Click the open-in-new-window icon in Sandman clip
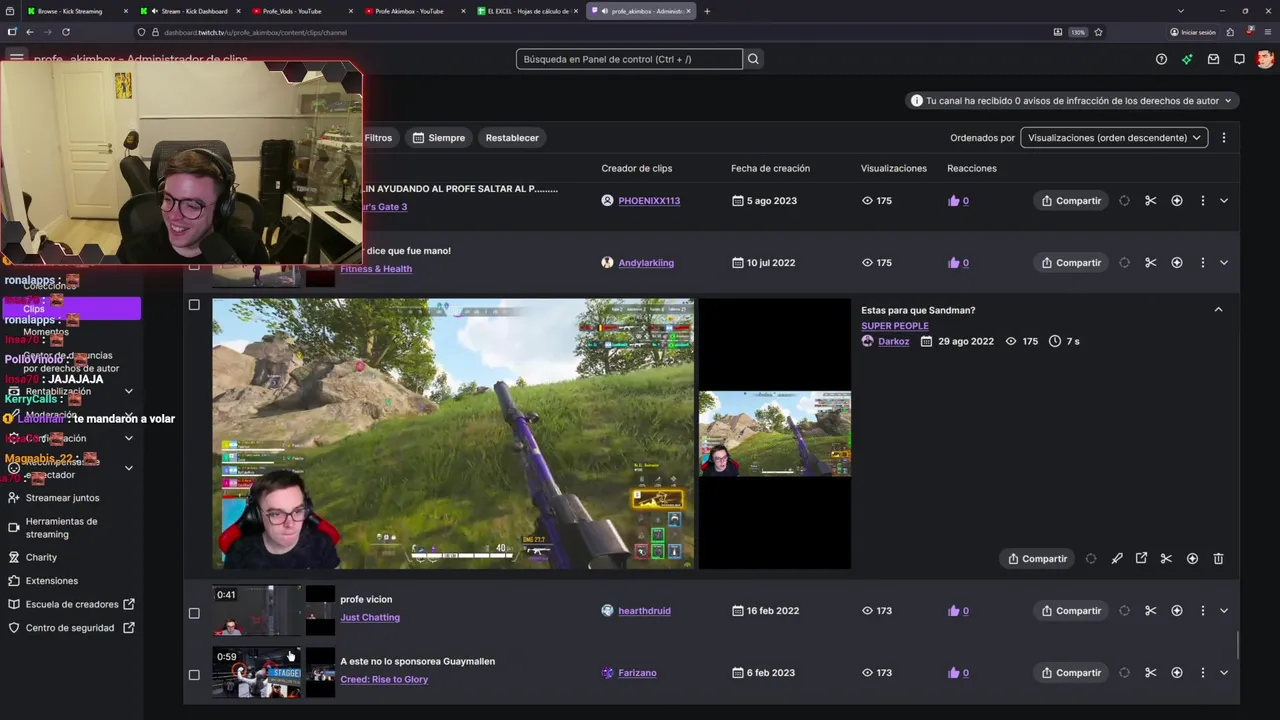The height and width of the screenshot is (720, 1280). pos(1141,559)
